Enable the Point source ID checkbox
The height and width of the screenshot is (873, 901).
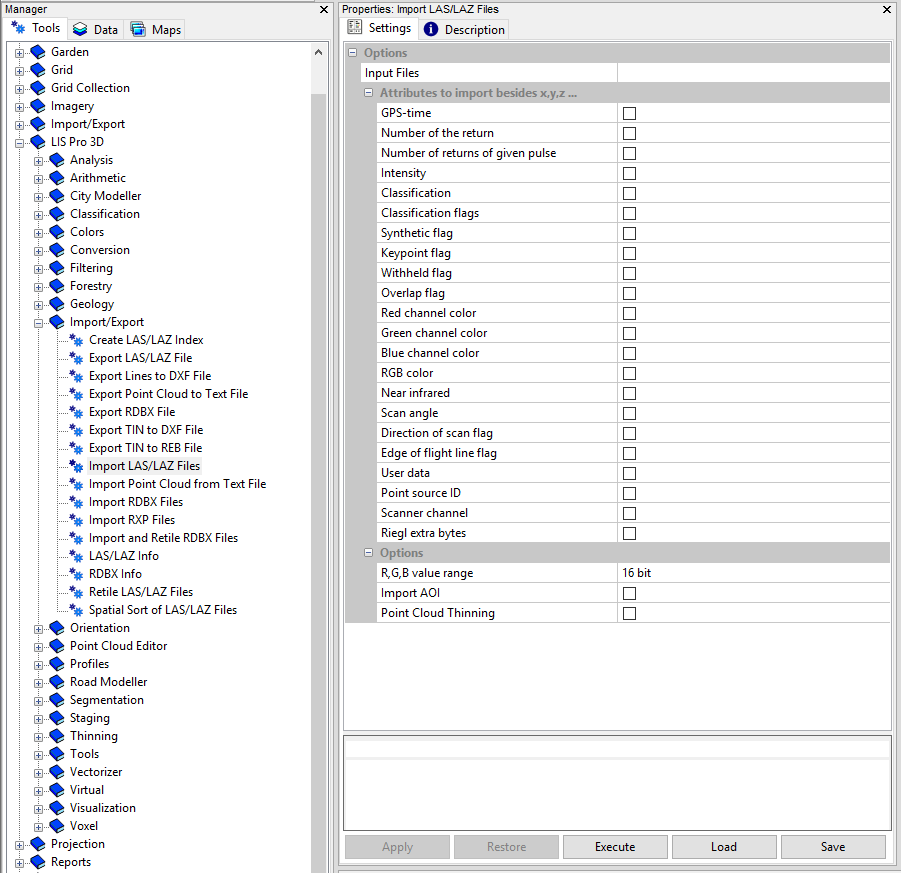coord(629,493)
